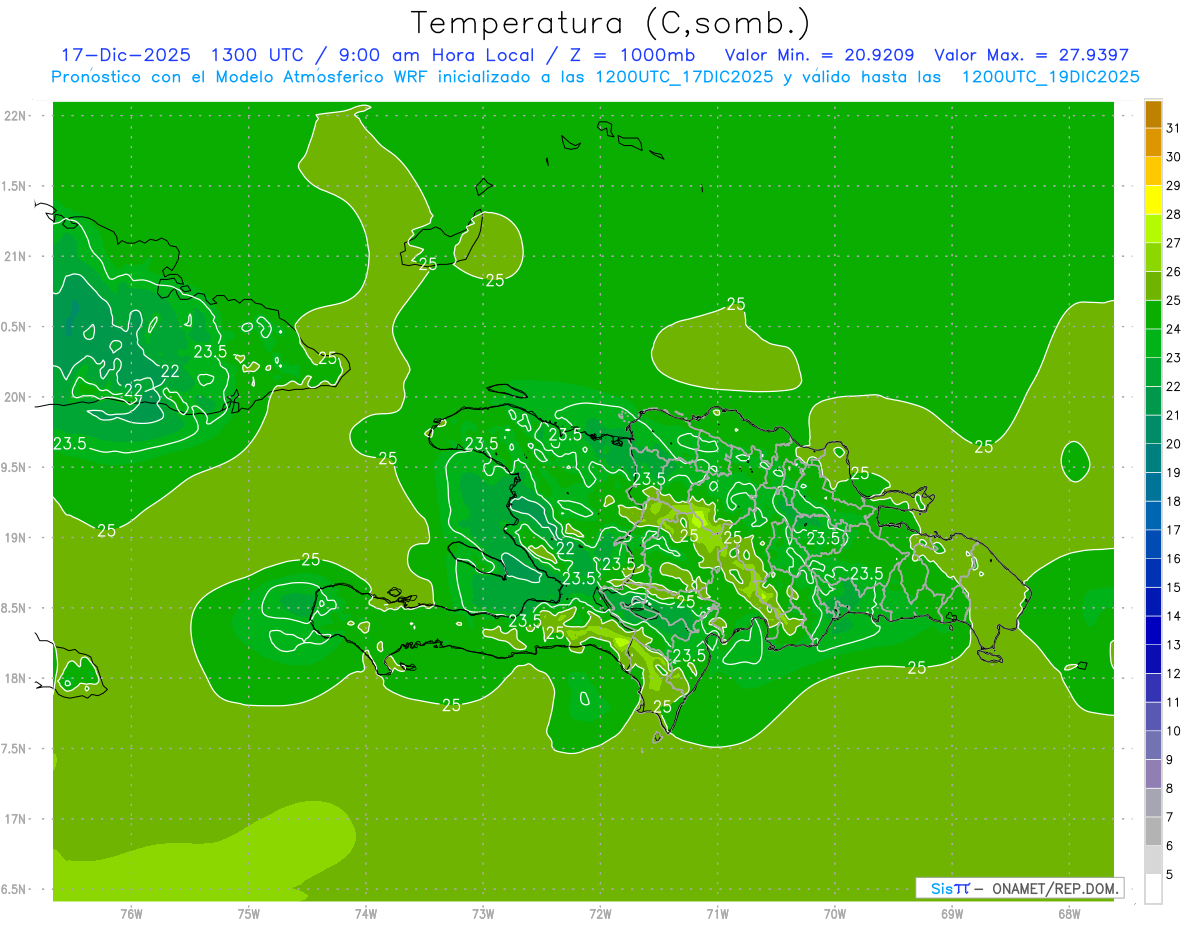This screenshot has height=927, width=1200.
Task: Click the '69W' longitude axis label
Action: pyautogui.click(x=952, y=913)
